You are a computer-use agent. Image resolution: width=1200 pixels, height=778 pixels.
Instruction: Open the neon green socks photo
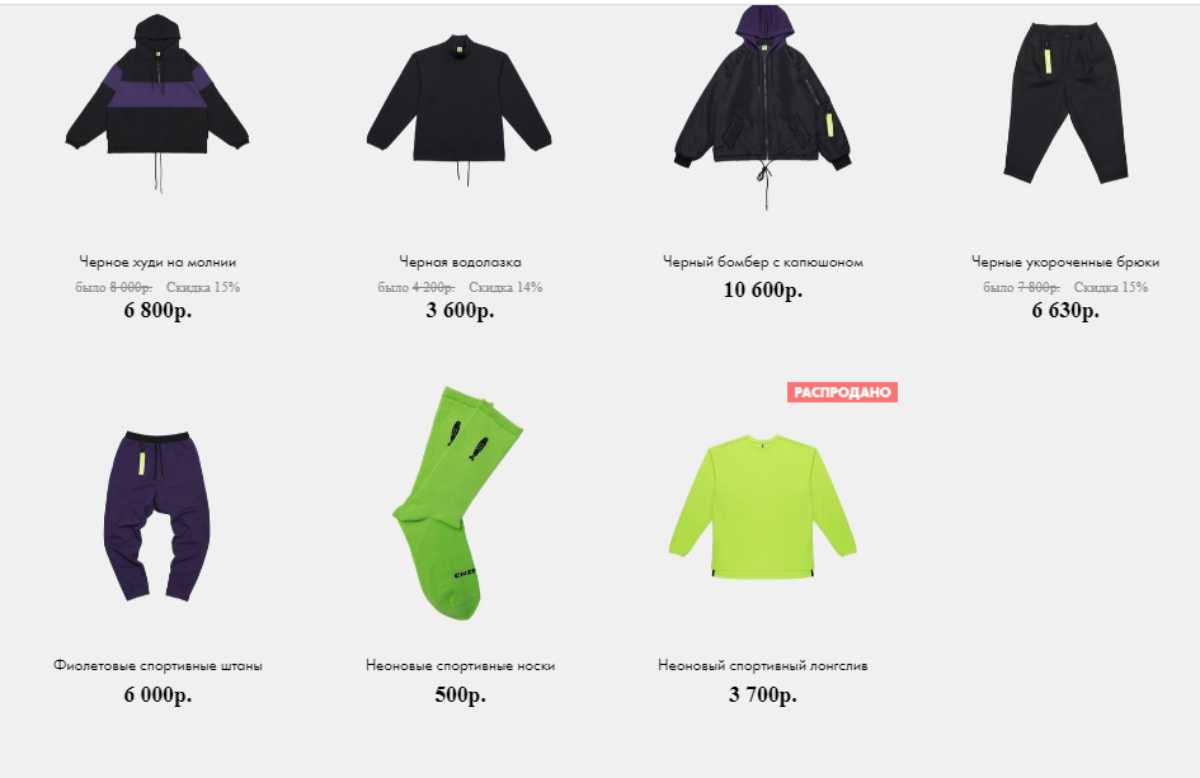point(458,503)
